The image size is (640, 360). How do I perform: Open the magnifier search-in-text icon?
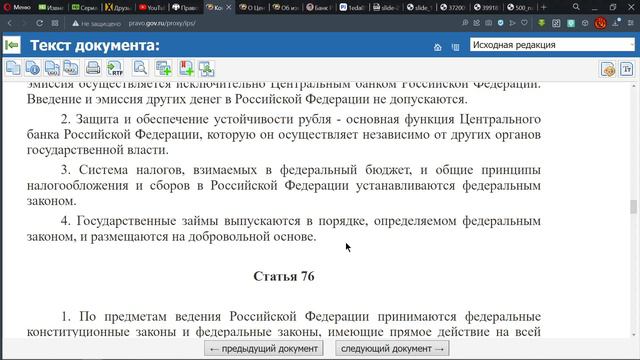coord(140,68)
